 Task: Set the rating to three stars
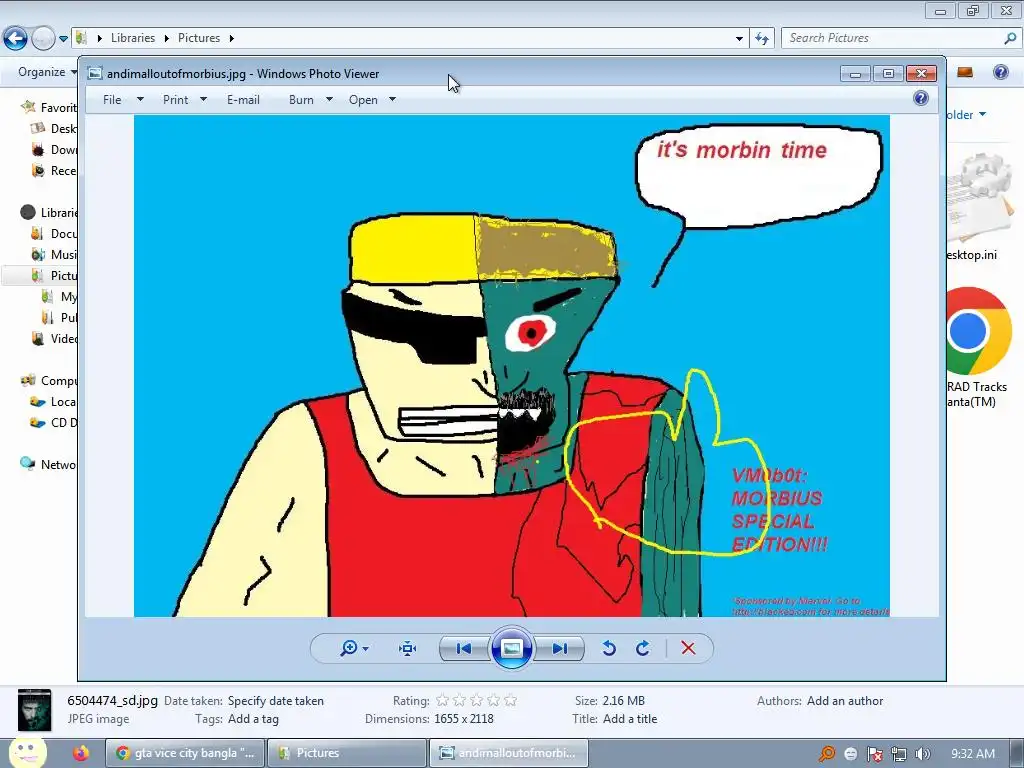click(x=477, y=701)
